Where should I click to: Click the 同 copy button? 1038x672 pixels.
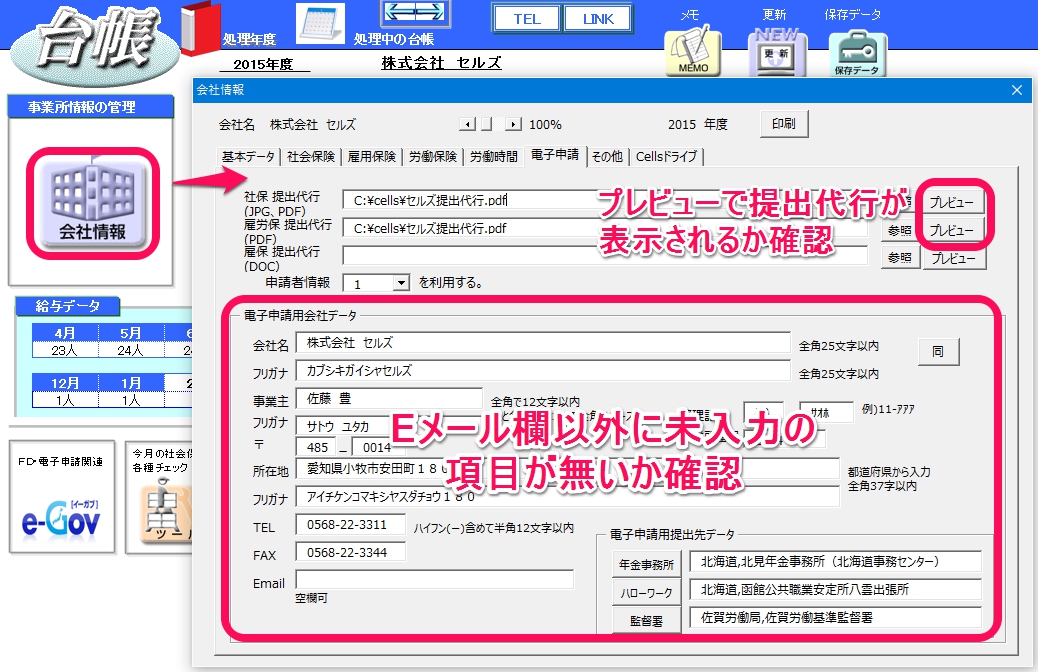pos(938,352)
